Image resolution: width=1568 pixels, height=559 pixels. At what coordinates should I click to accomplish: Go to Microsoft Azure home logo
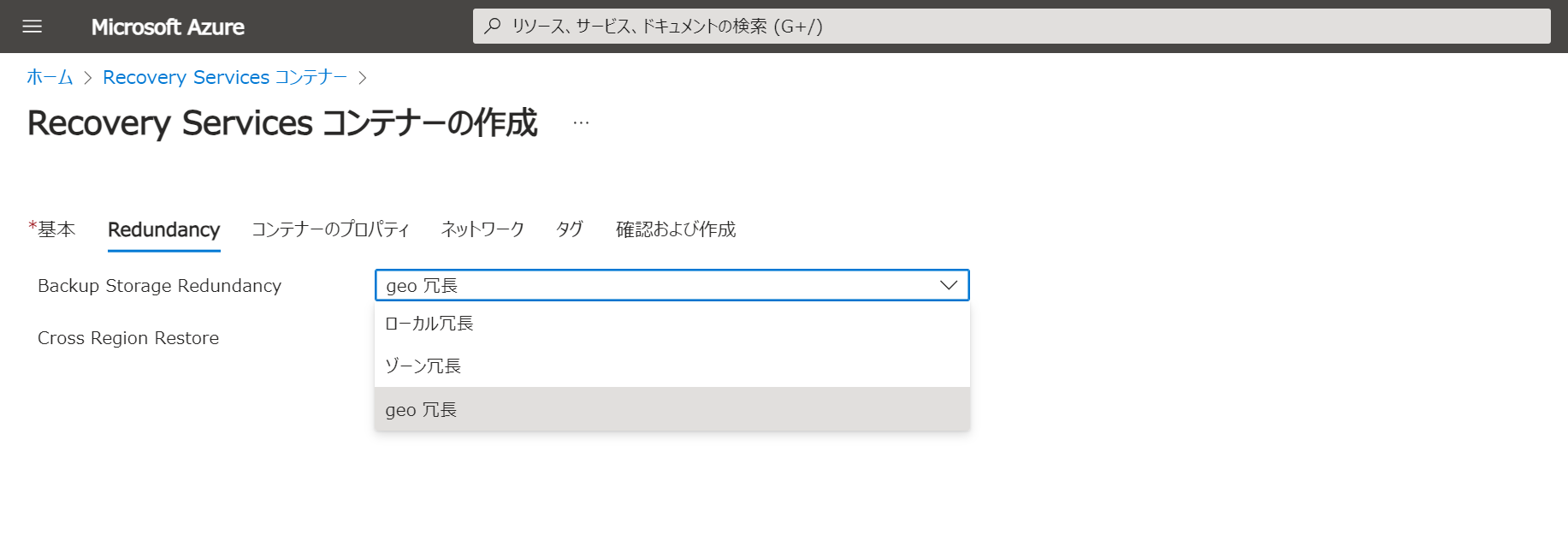(x=168, y=27)
